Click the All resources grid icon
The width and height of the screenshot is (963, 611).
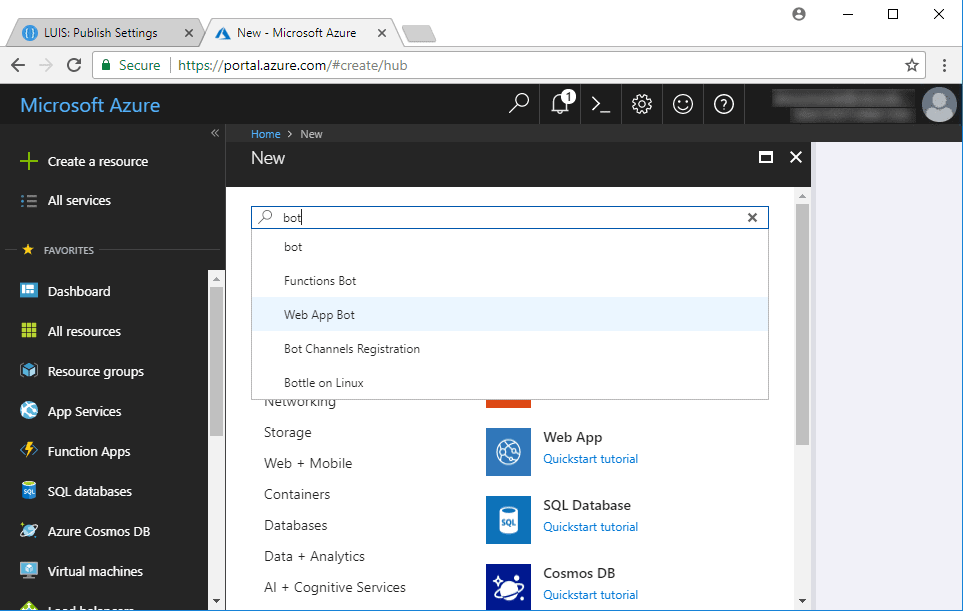coord(29,330)
